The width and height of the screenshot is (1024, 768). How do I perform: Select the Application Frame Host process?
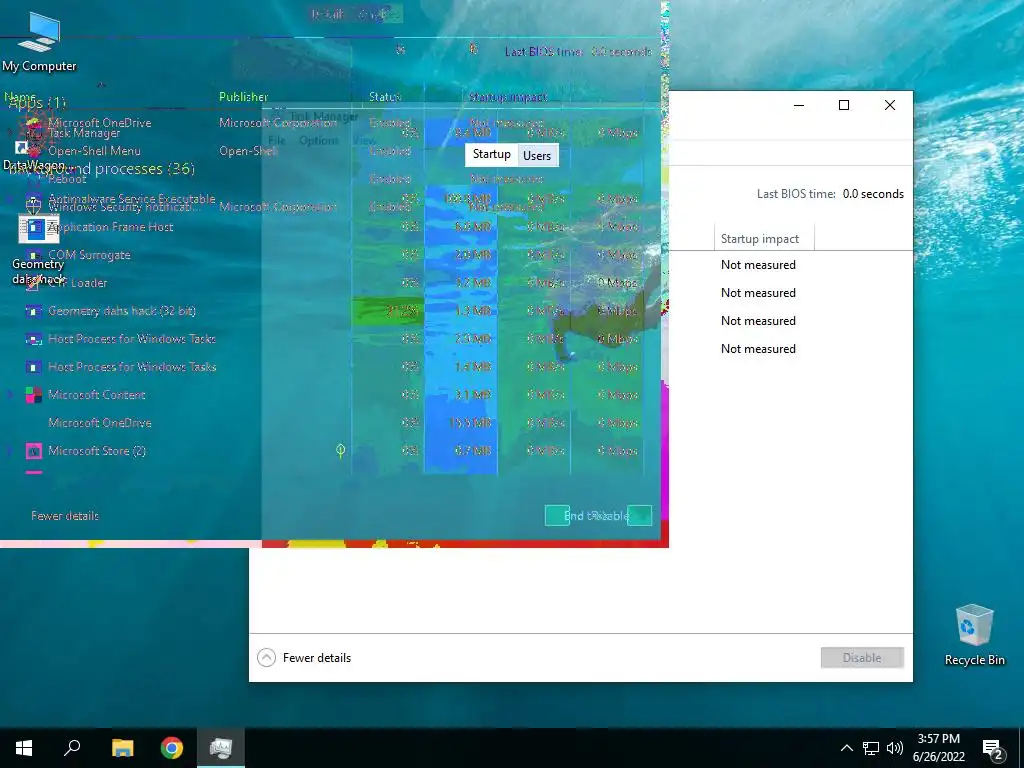(110, 227)
